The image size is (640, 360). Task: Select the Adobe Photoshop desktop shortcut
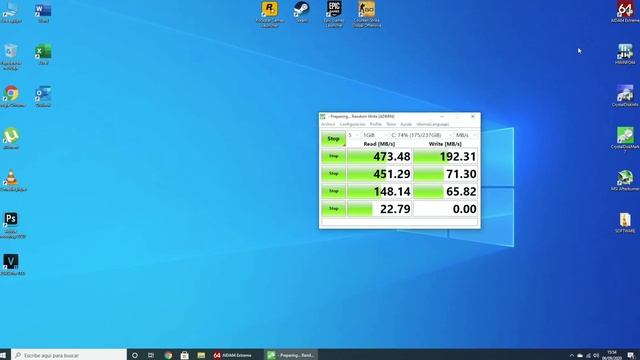(x=11, y=225)
